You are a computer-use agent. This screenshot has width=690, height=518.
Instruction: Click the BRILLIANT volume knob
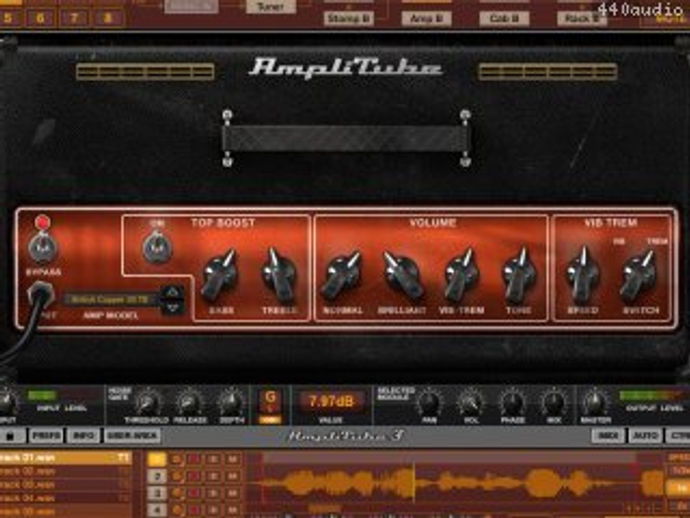coord(402,276)
